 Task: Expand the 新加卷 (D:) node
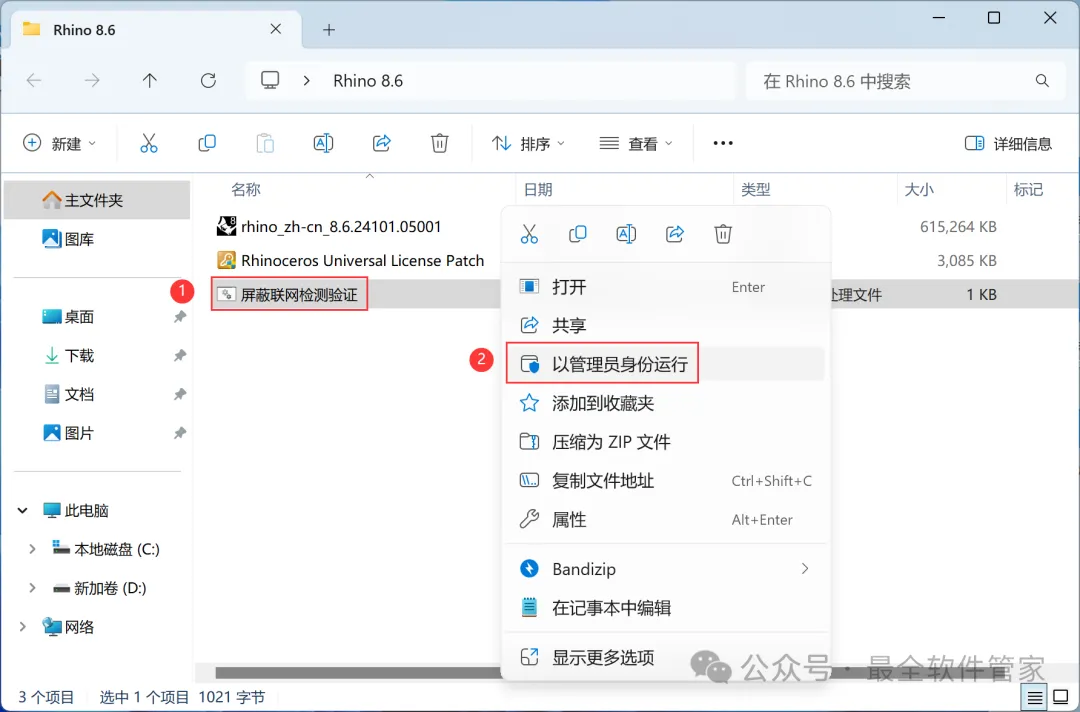pos(32,588)
